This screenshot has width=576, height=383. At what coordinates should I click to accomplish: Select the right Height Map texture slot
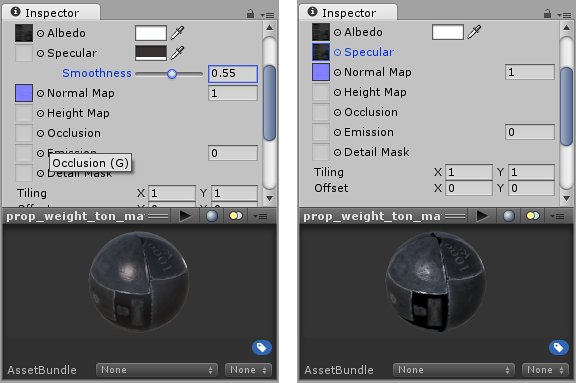pos(321,92)
